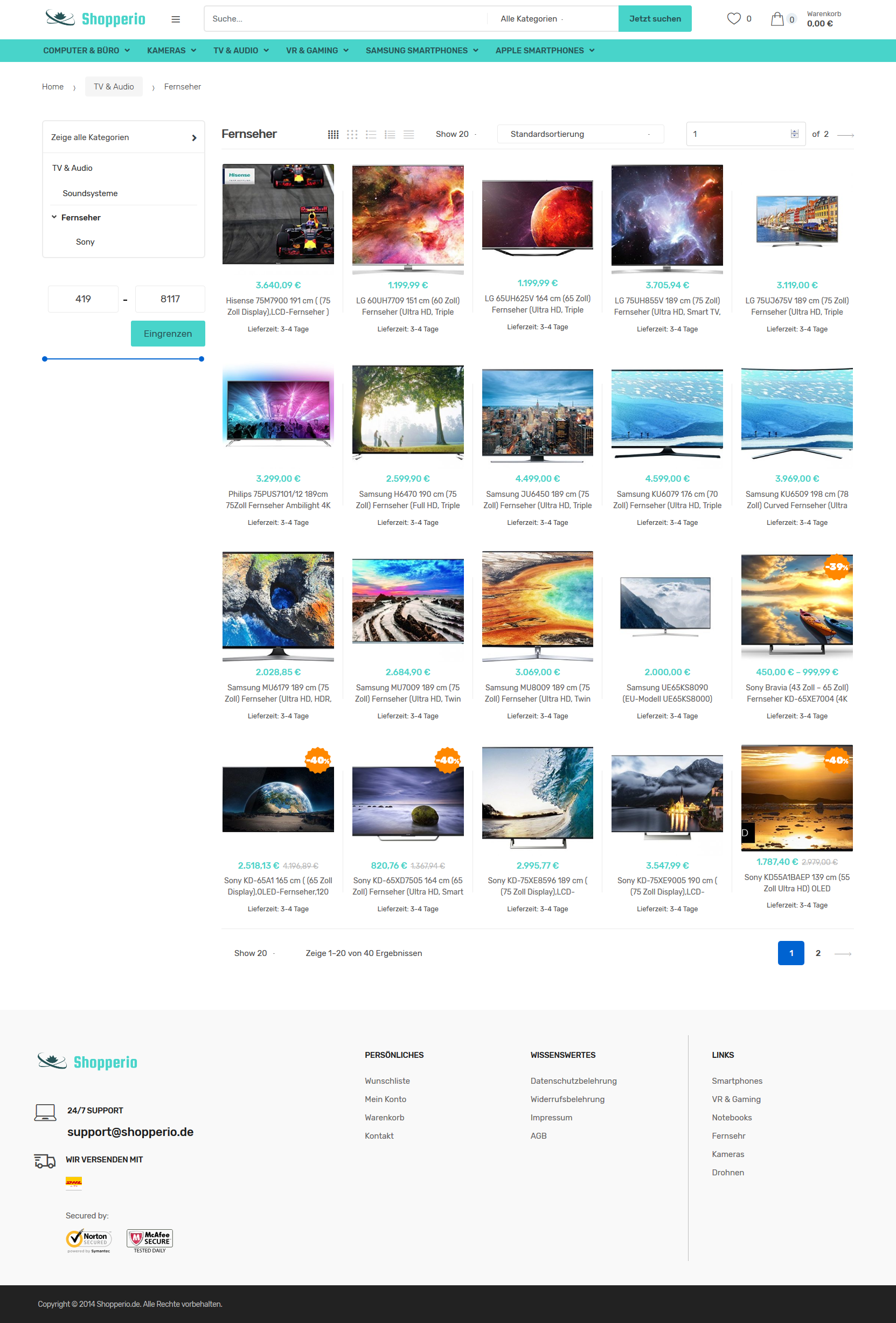Screen dimensions: 896x1323
Task: Click support@shopperio.de email
Action: 130,1132
